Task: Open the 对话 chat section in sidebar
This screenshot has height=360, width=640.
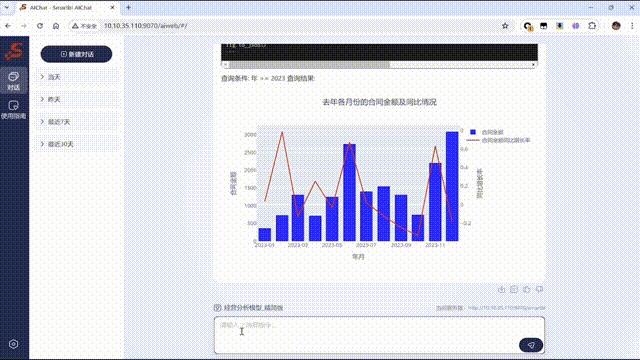Action: (x=13, y=81)
